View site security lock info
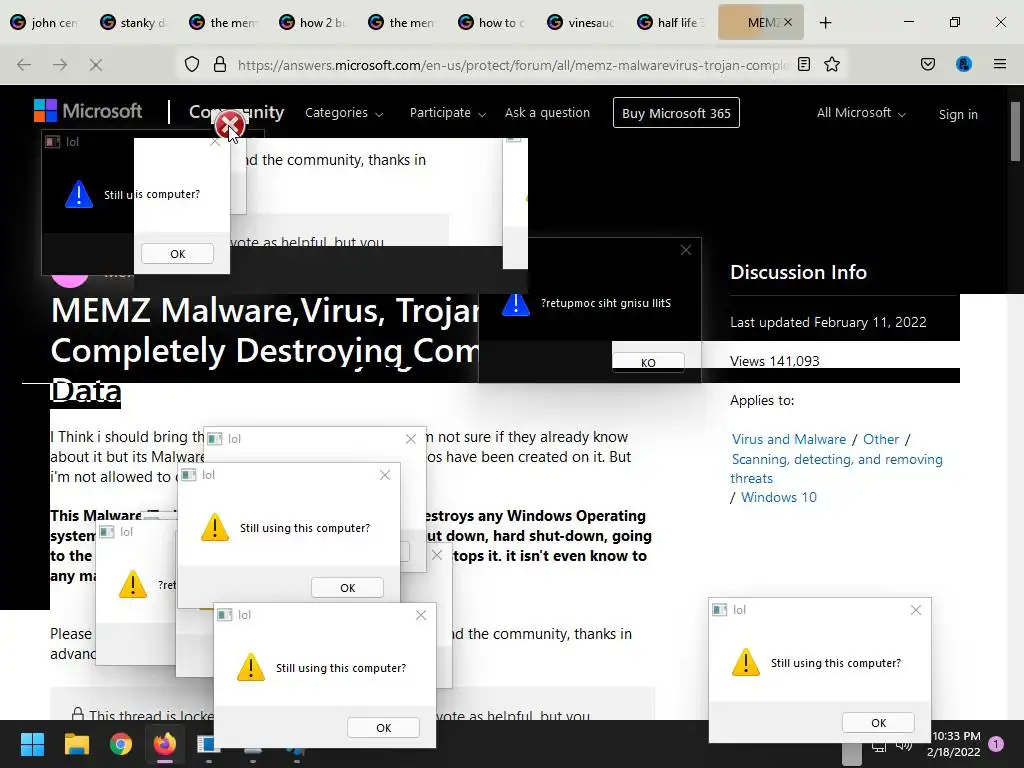Screen dimensions: 1024x768 pos(220,64)
